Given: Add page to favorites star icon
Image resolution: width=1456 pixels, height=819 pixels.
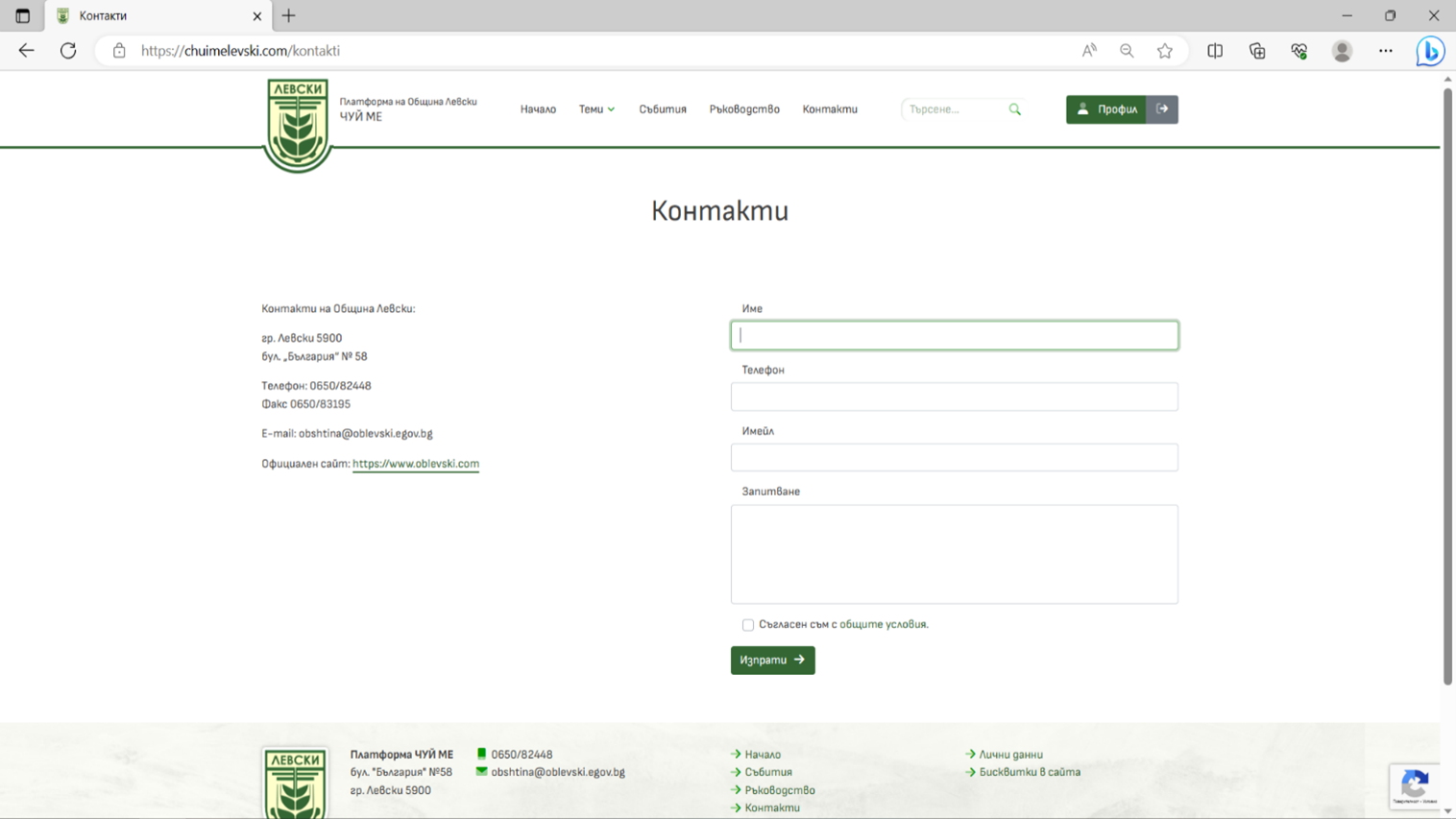Looking at the screenshot, I should click(x=1164, y=51).
